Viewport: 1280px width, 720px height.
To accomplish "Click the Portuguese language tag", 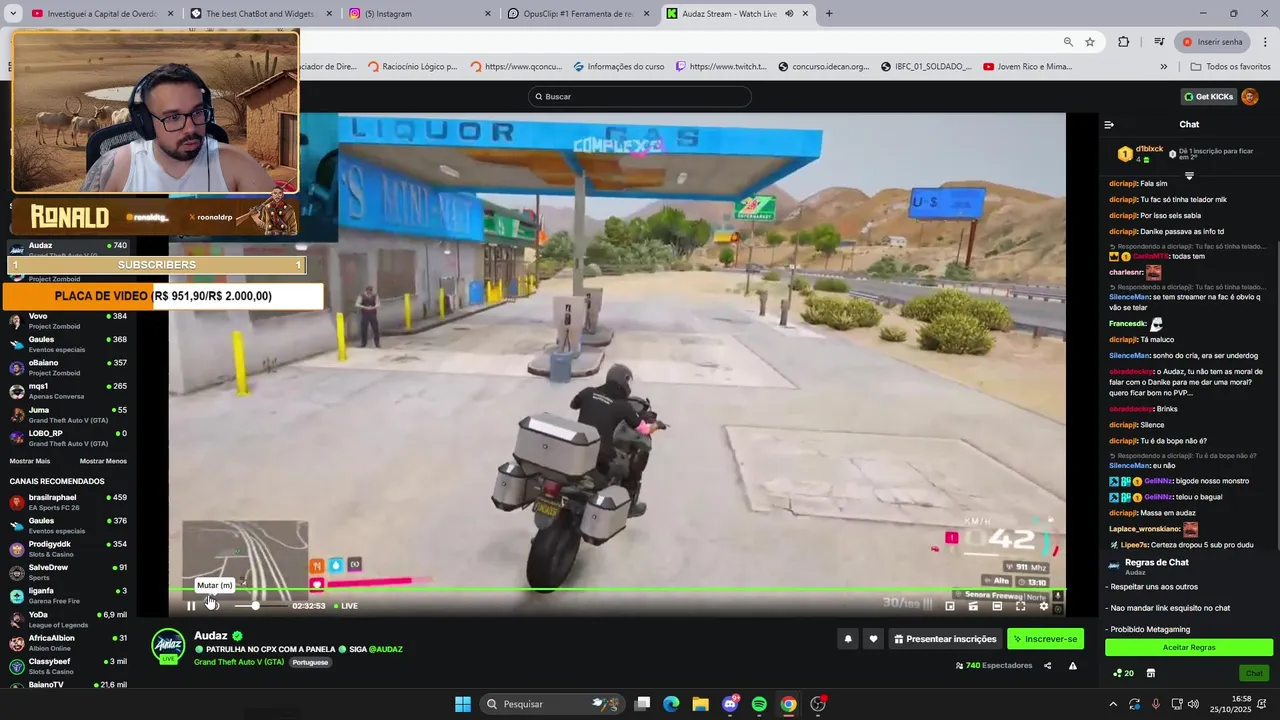I will 310,662.
